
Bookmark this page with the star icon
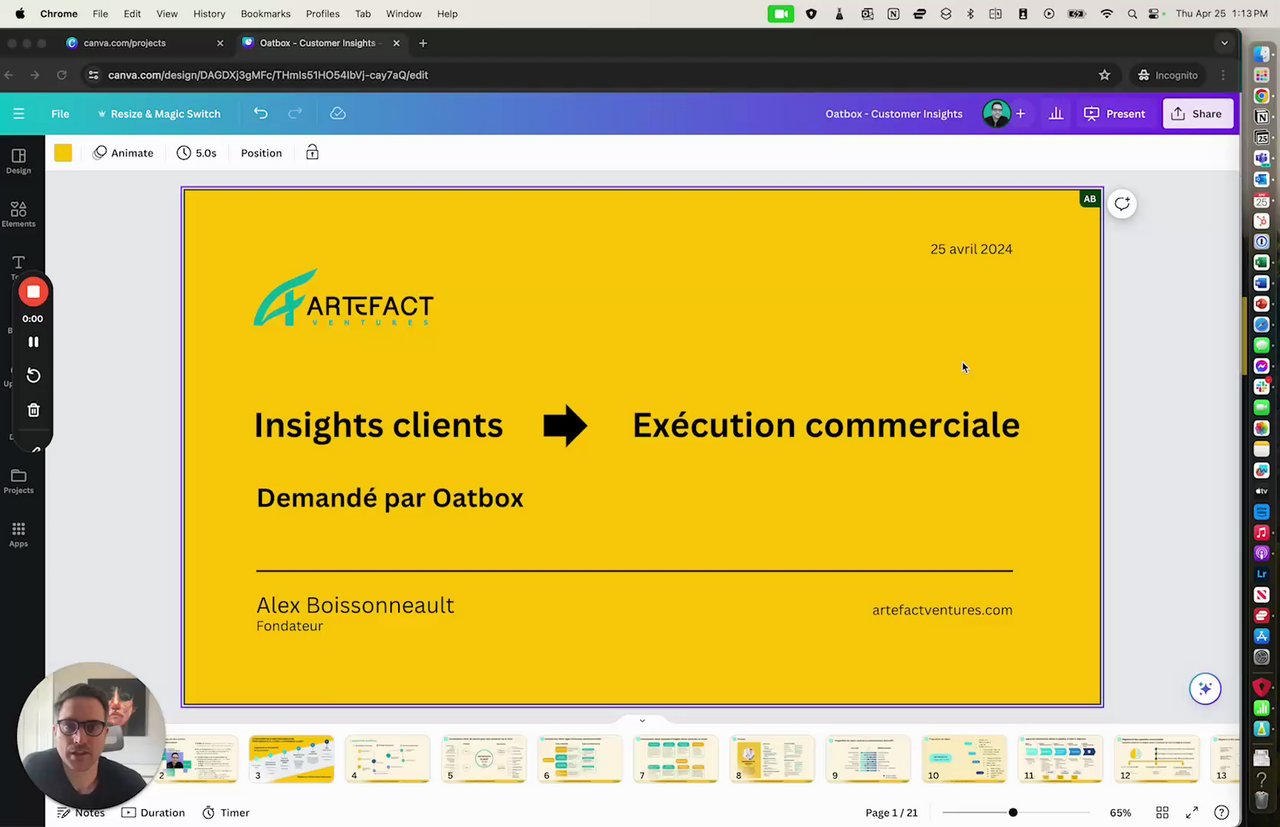[x=1104, y=75]
